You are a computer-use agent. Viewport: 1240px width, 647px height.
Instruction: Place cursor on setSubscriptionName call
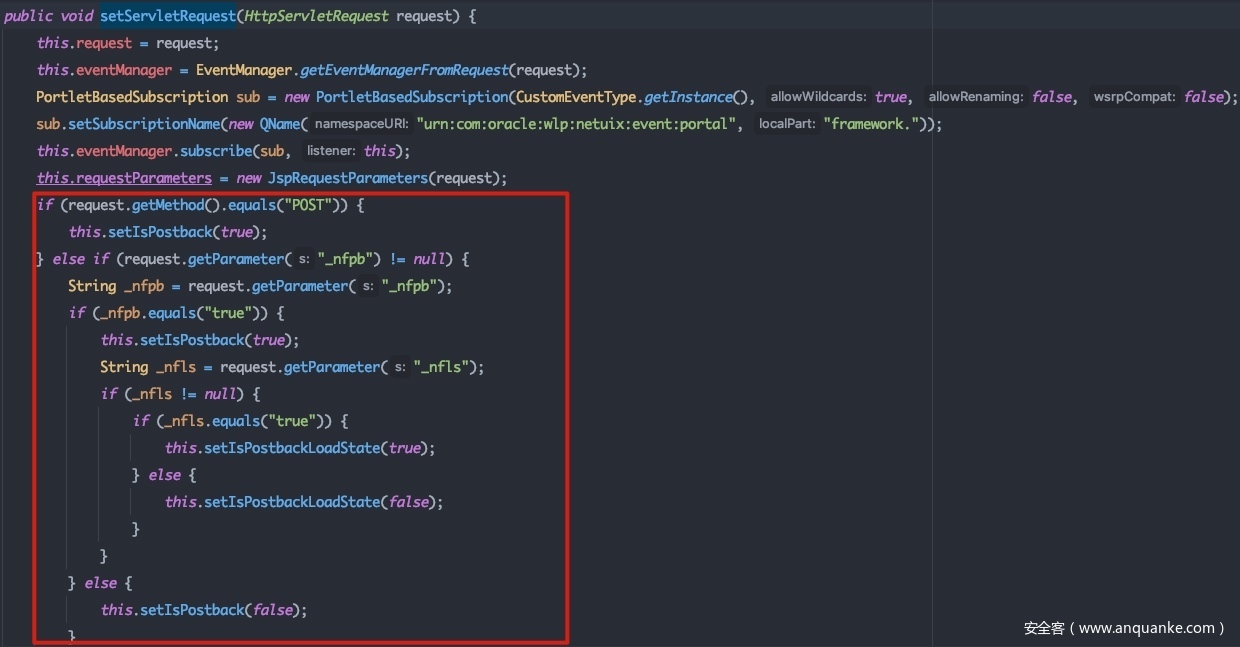[x=142, y=124]
